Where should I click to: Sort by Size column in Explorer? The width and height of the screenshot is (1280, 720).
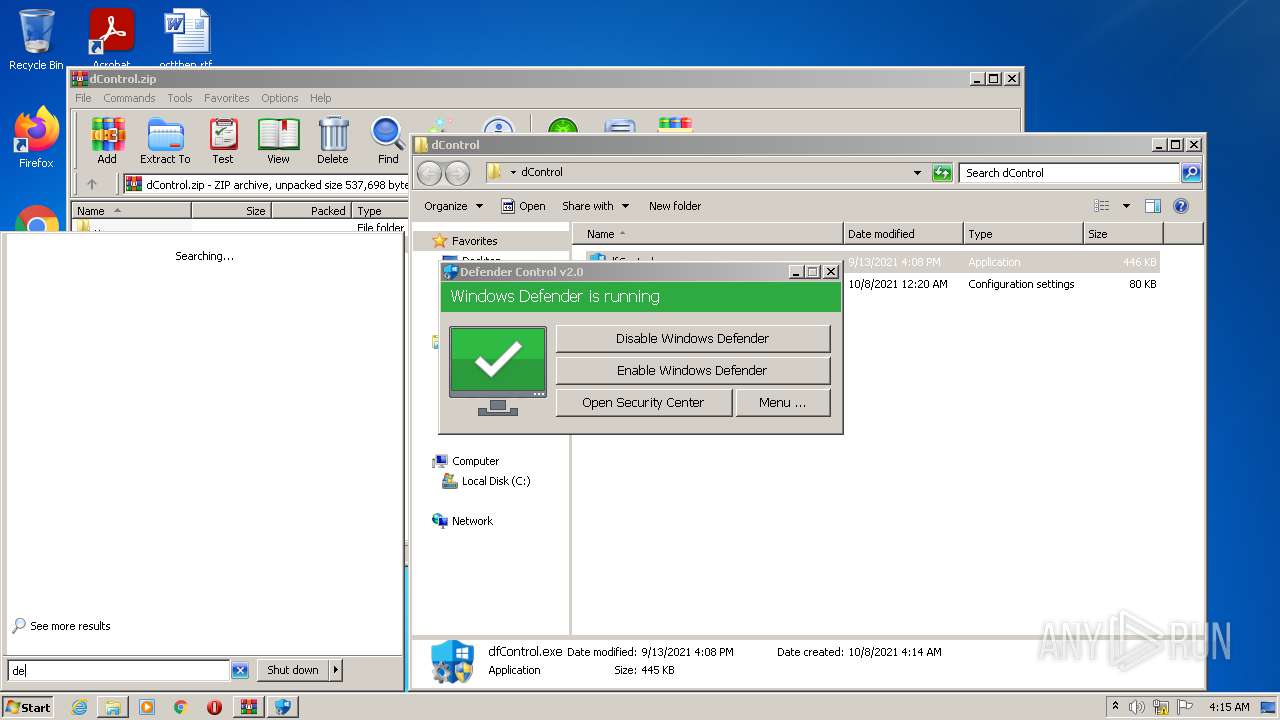(x=1124, y=234)
